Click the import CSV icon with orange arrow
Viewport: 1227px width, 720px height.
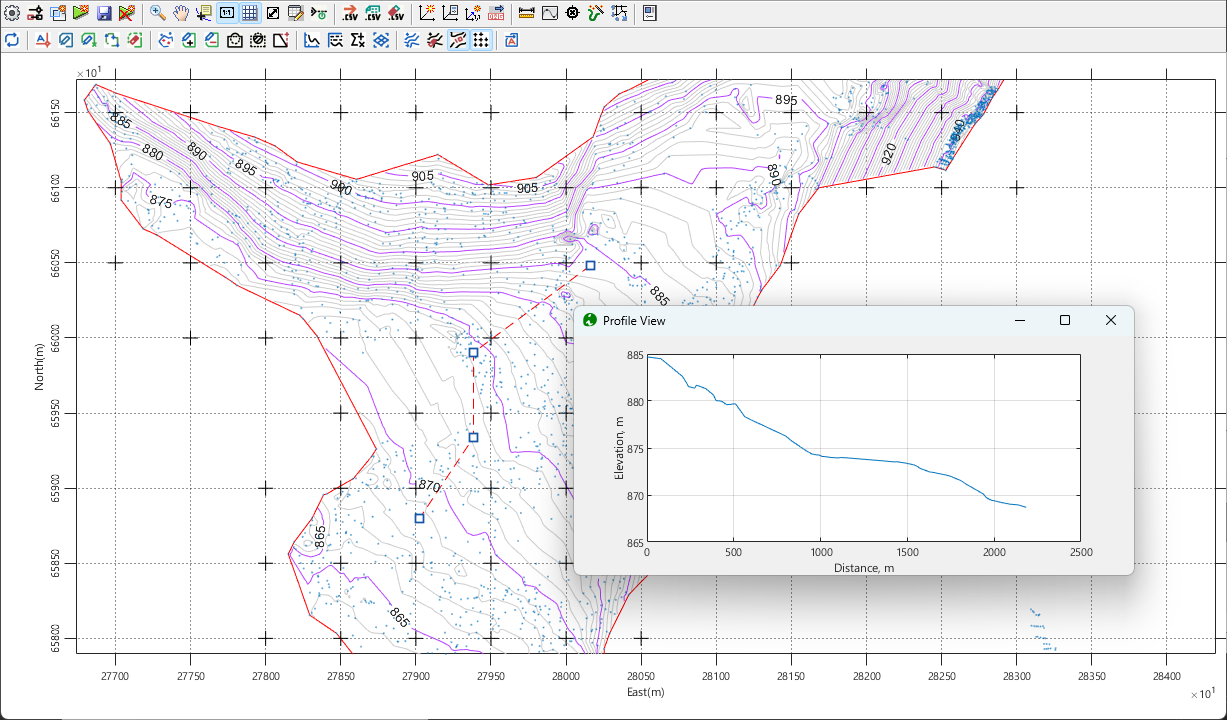(349, 13)
